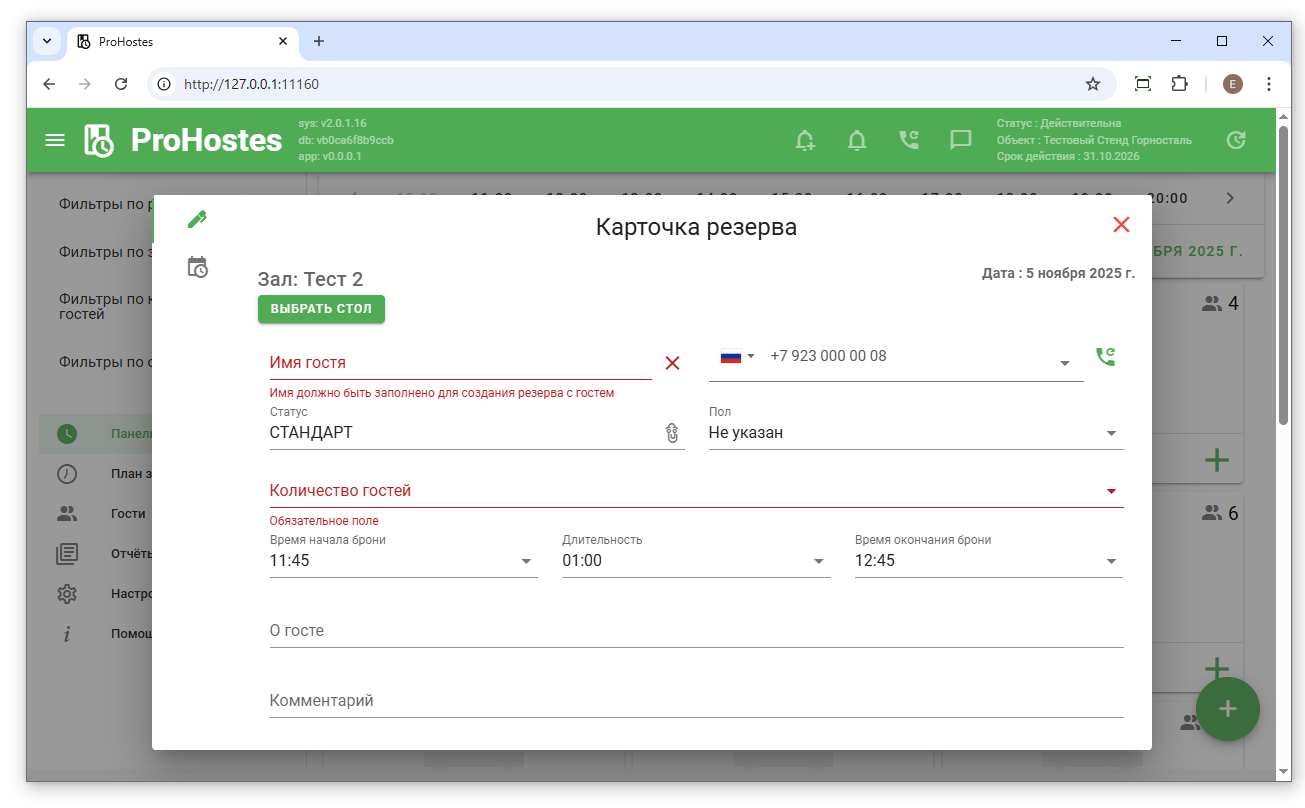The height and width of the screenshot is (808, 1305).
Task: Open the chat message icon in header
Action: 961,140
